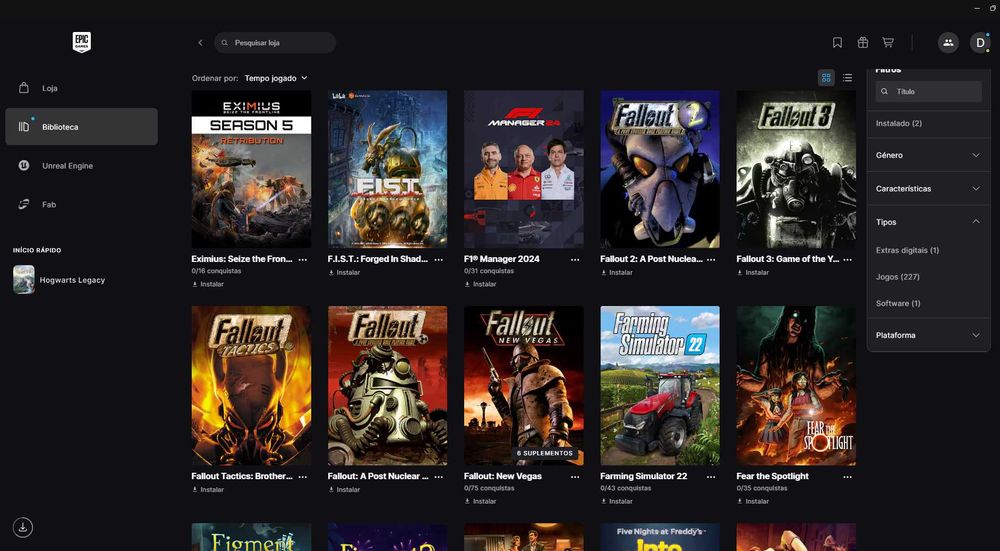Install Fallout: New Vegas
Image resolution: width=1000 pixels, height=551 pixels.
tap(480, 501)
